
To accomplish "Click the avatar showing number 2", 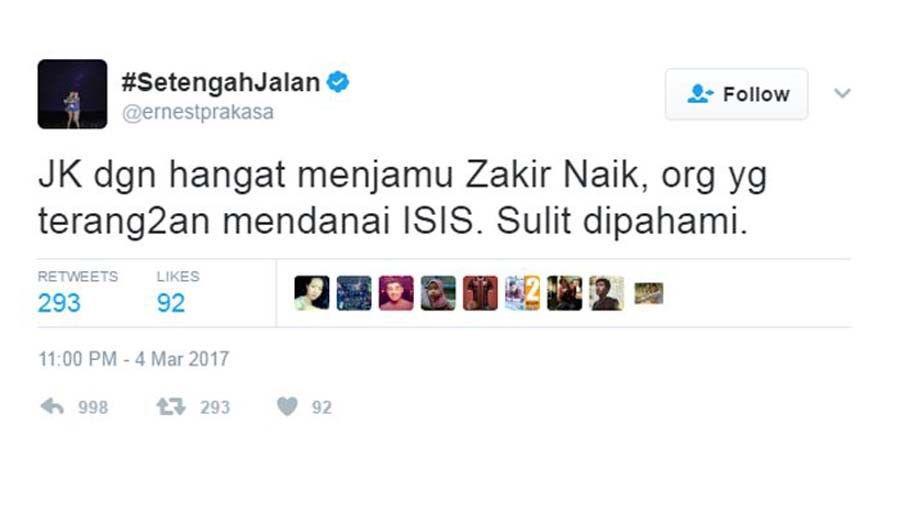I will tap(522, 293).
